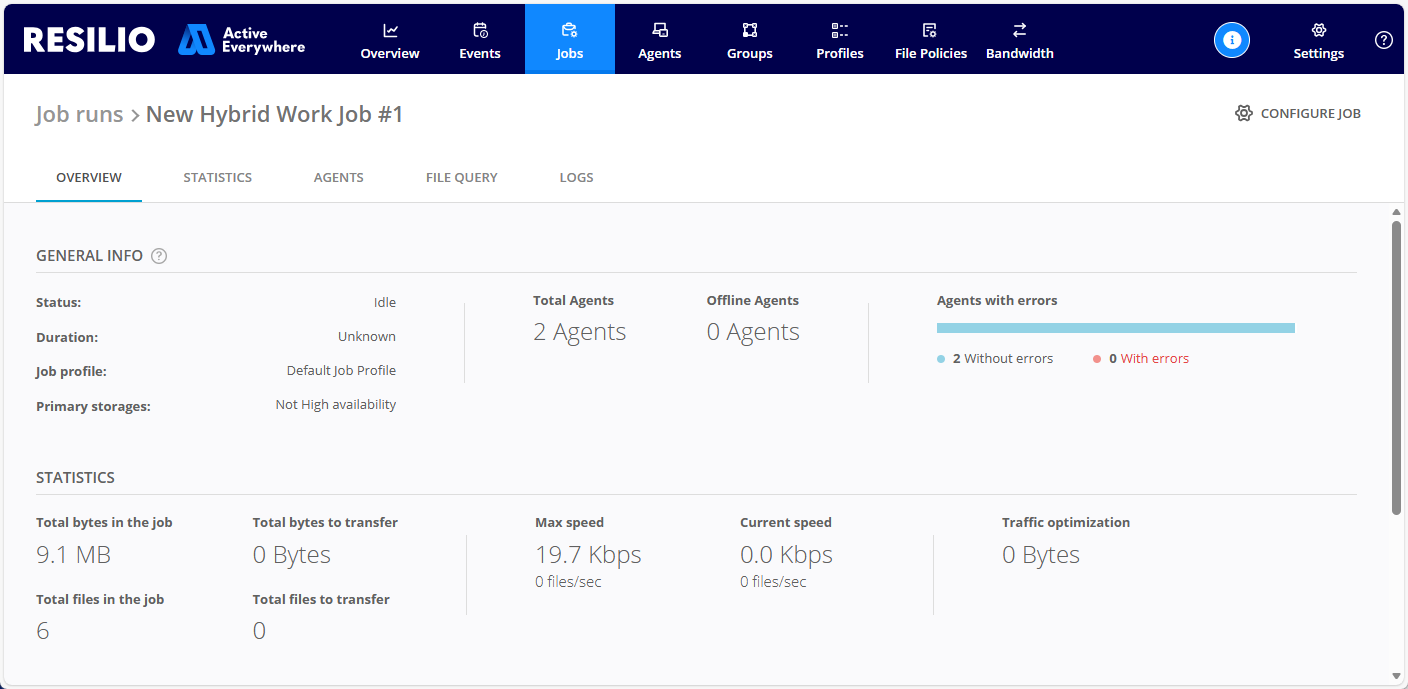1408x689 pixels.
Task: Open the Overview chart icon in navbar
Action: [x=390, y=31]
